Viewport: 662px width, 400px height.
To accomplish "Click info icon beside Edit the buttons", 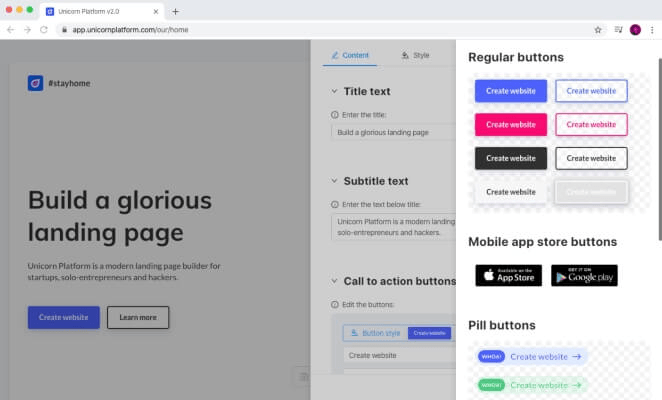I will (335, 305).
